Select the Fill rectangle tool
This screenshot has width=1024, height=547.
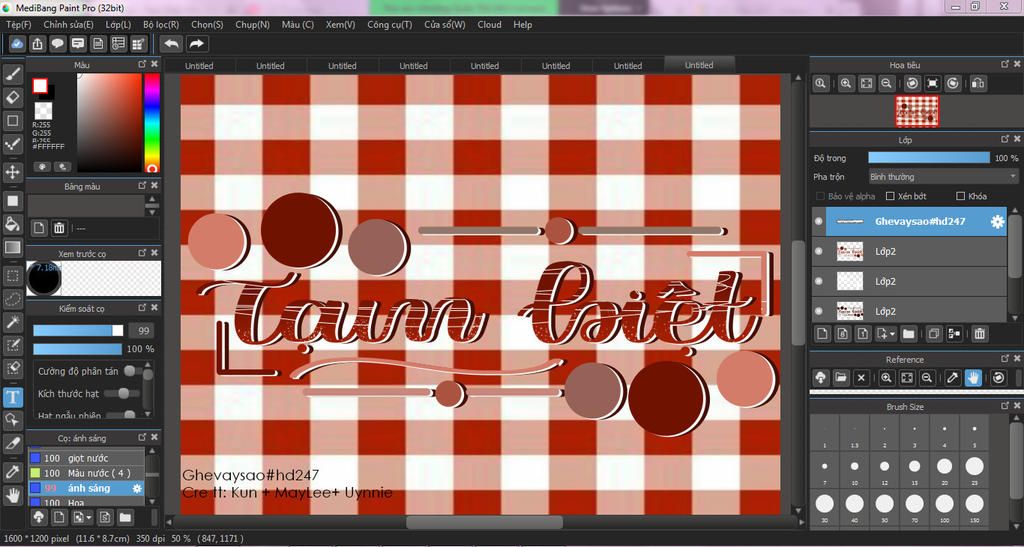click(x=12, y=201)
